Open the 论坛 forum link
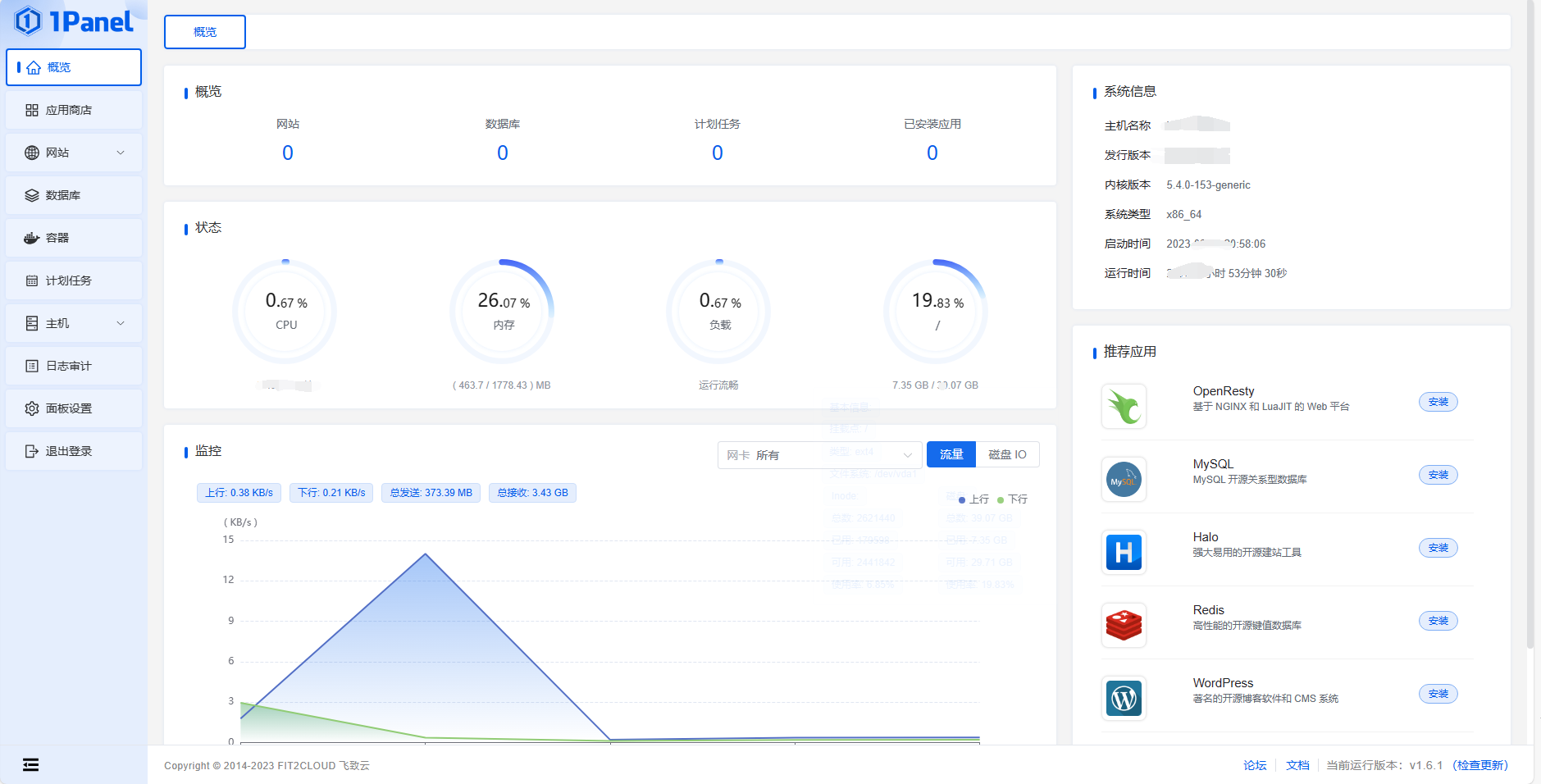Viewport: 1541px width, 784px height. pyautogui.click(x=1255, y=765)
